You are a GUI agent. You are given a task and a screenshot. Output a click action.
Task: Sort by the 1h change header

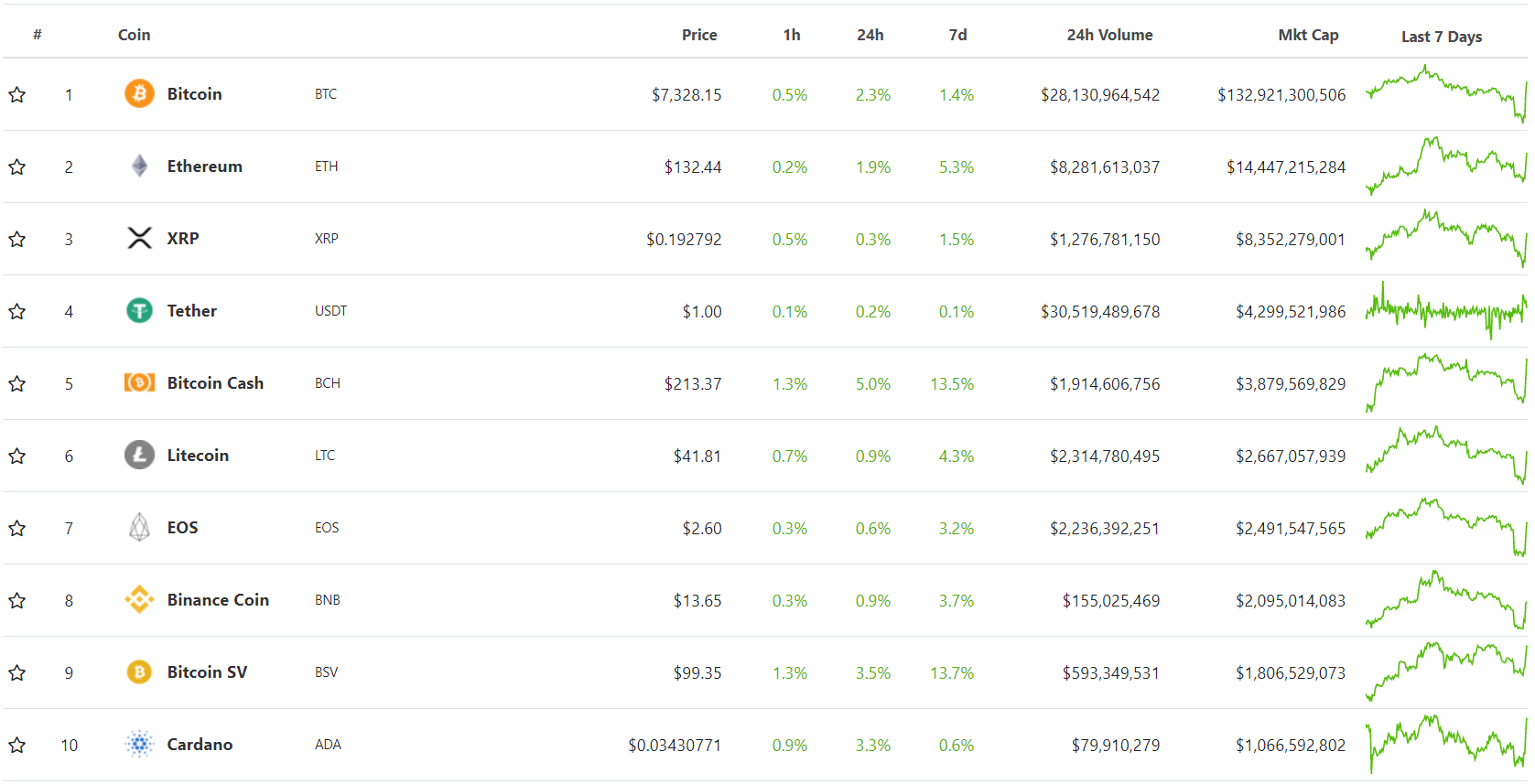(792, 35)
